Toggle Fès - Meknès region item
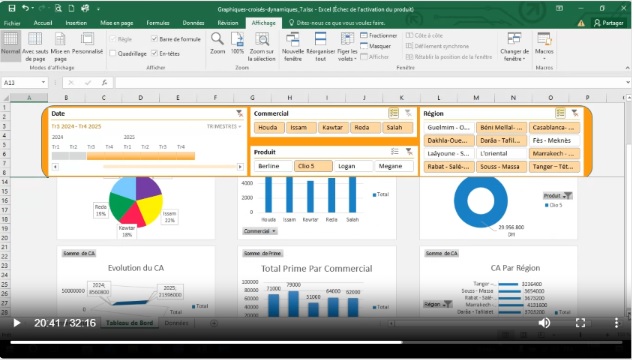Viewport: 635px width, 360px height. click(554, 141)
